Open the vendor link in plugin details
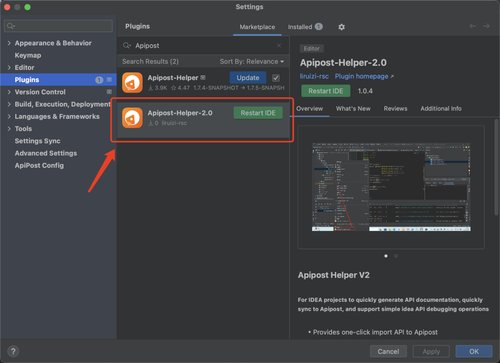Screen dimensions: 500x363 click(x=314, y=76)
